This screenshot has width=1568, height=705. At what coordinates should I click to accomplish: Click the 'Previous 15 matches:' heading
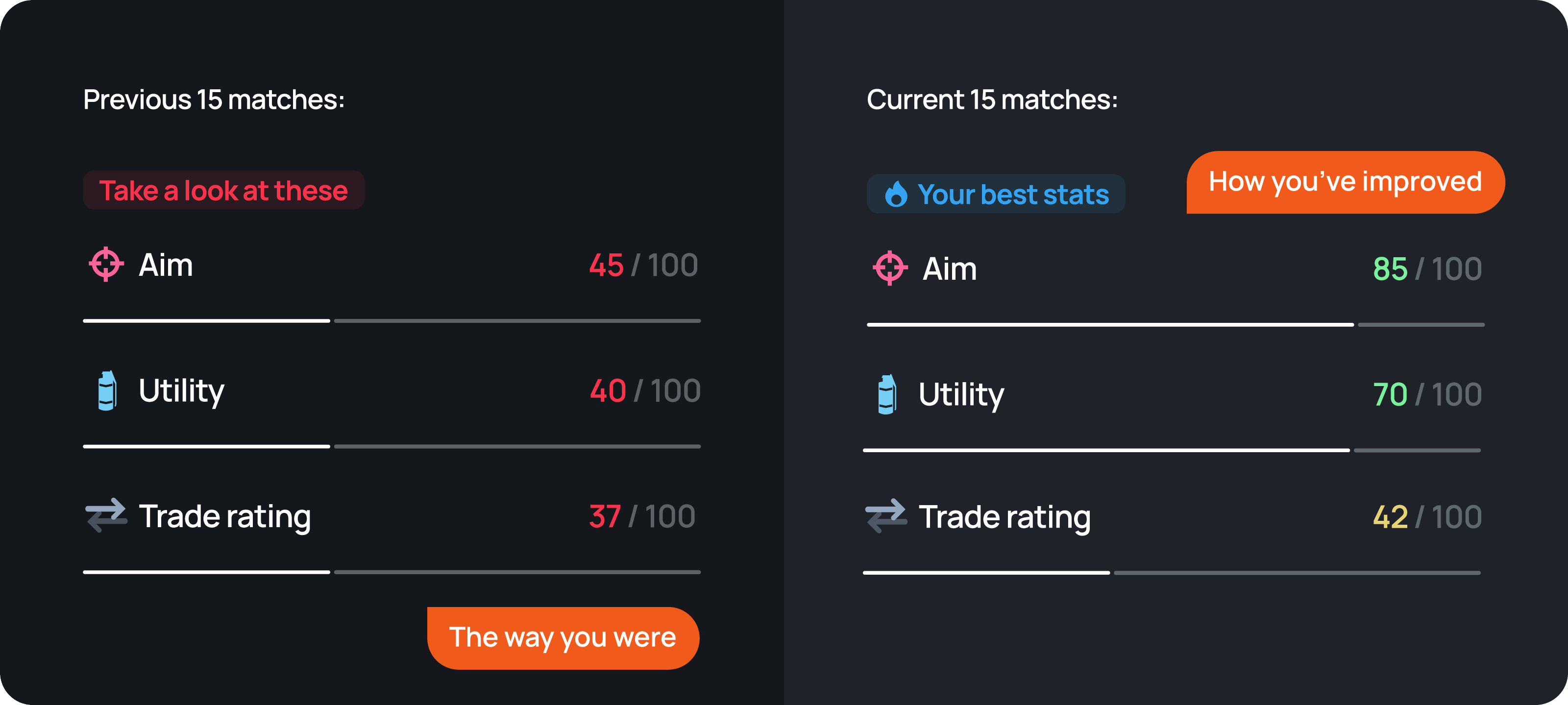coord(214,100)
